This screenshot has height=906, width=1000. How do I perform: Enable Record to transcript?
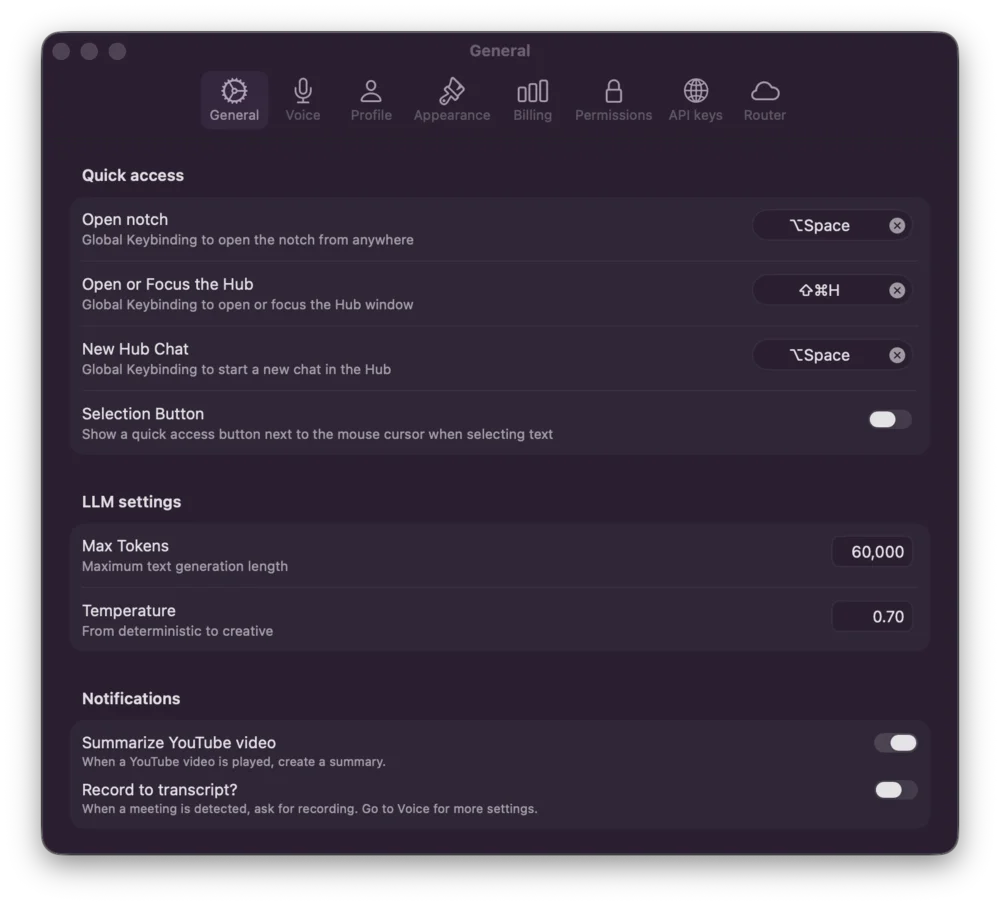click(895, 789)
